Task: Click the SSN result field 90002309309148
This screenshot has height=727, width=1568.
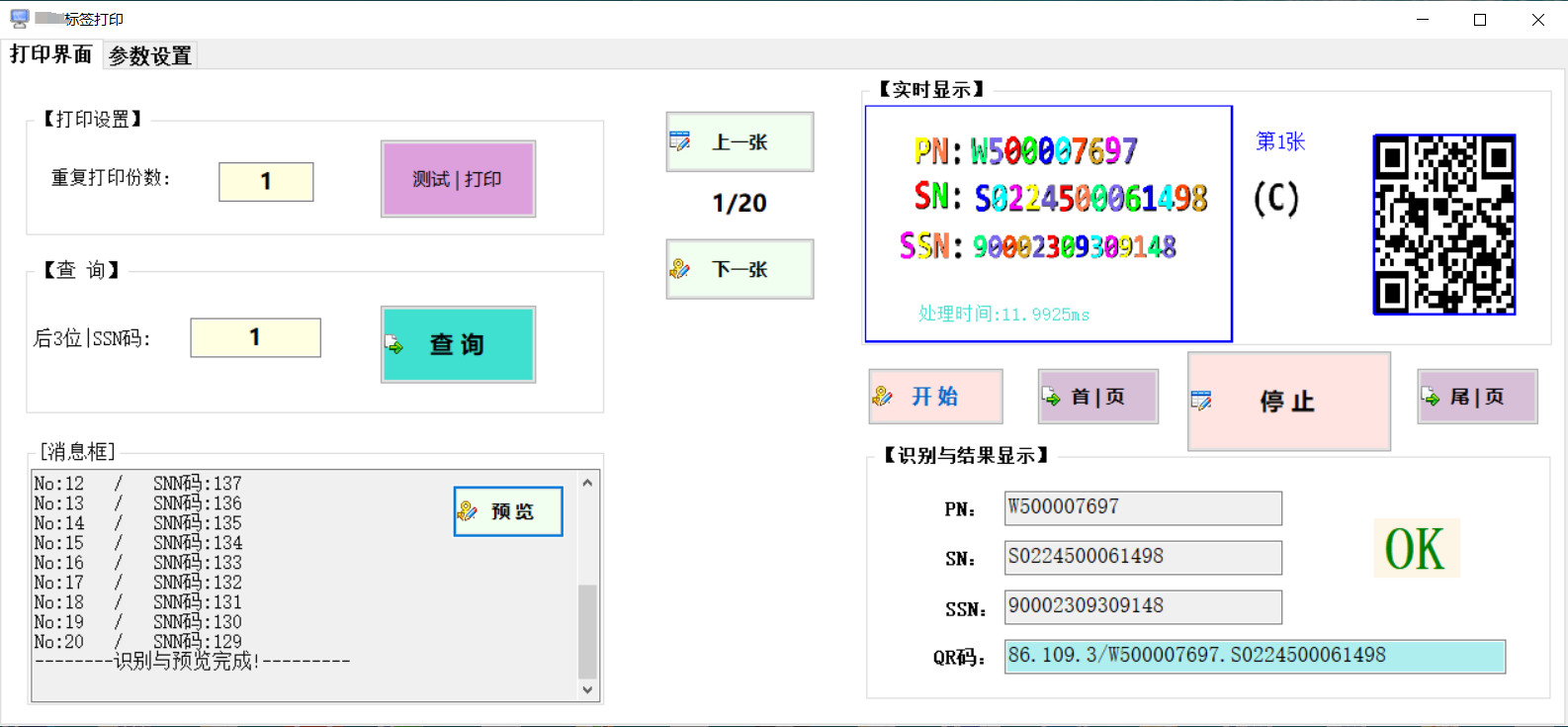Action: pyautogui.click(x=1143, y=607)
